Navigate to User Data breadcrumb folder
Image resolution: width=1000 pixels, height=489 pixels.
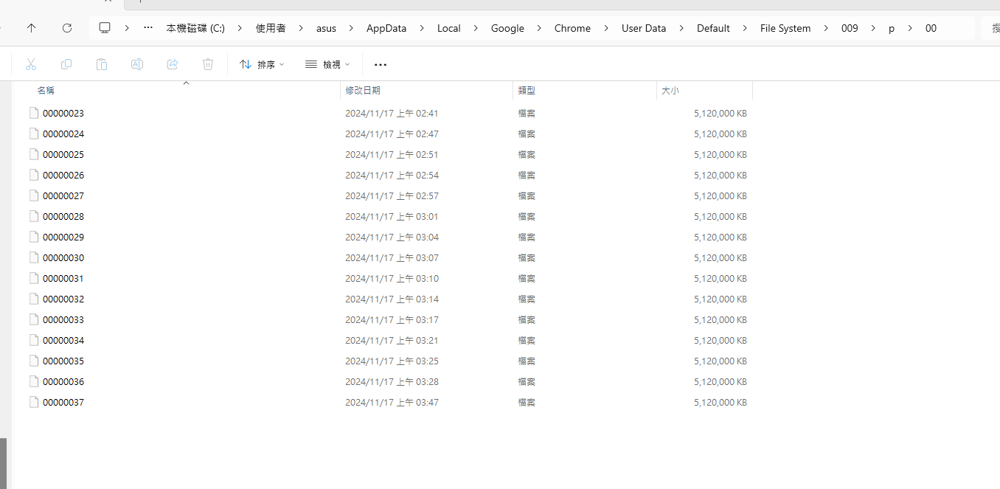pos(643,28)
